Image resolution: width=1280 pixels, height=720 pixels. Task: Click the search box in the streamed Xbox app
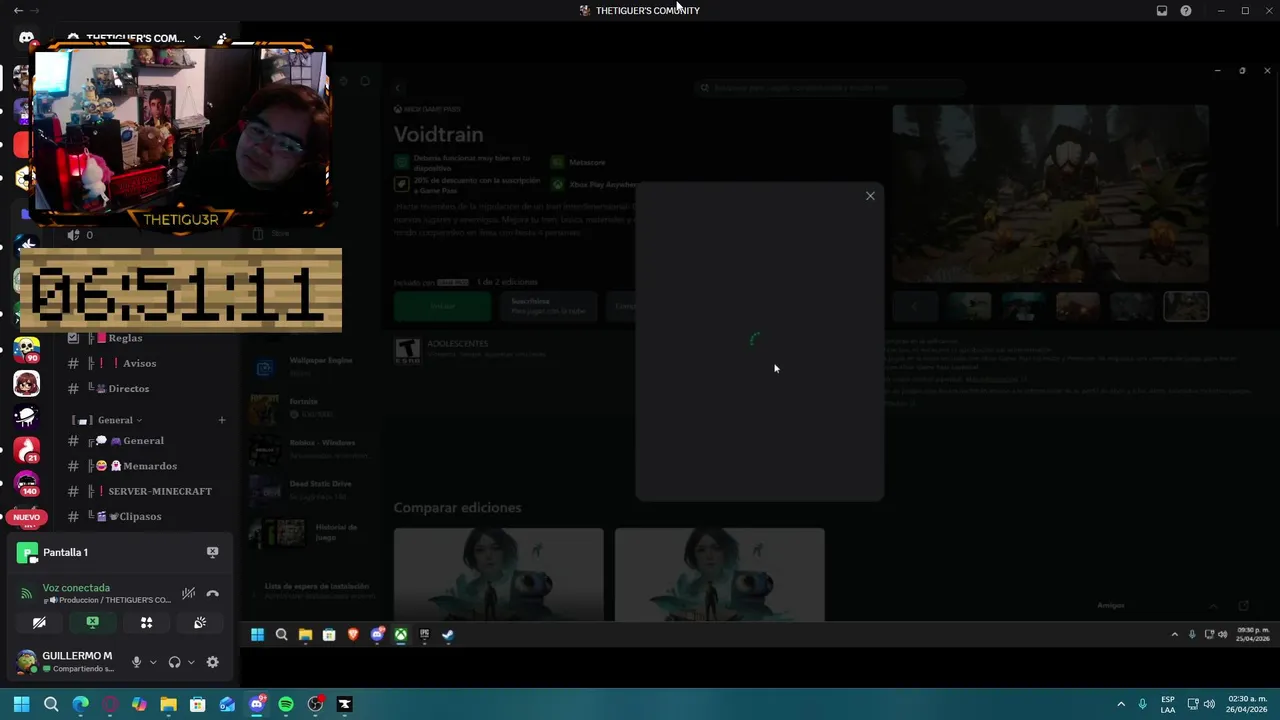tap(830, 88)
